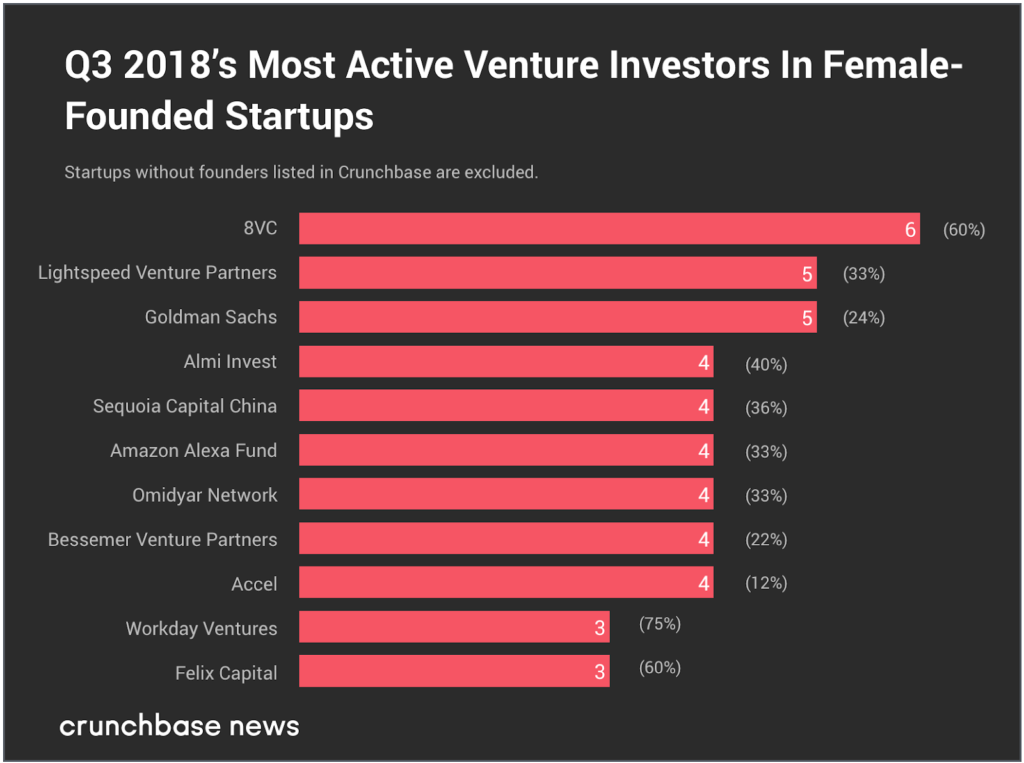This screenshot has width=1024, height=763.
Task: Select the Felix Capital bar
Action: pos(453,672)
